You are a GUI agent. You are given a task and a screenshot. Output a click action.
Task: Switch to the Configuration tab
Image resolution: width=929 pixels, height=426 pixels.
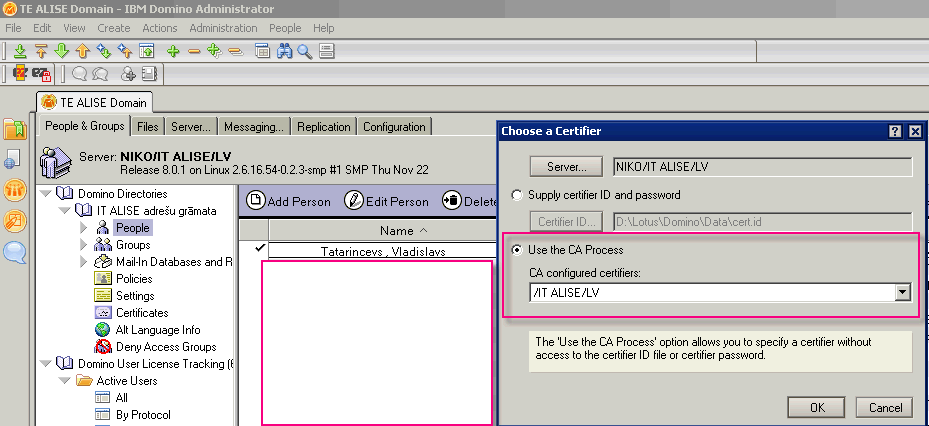(x=395, y=127)
